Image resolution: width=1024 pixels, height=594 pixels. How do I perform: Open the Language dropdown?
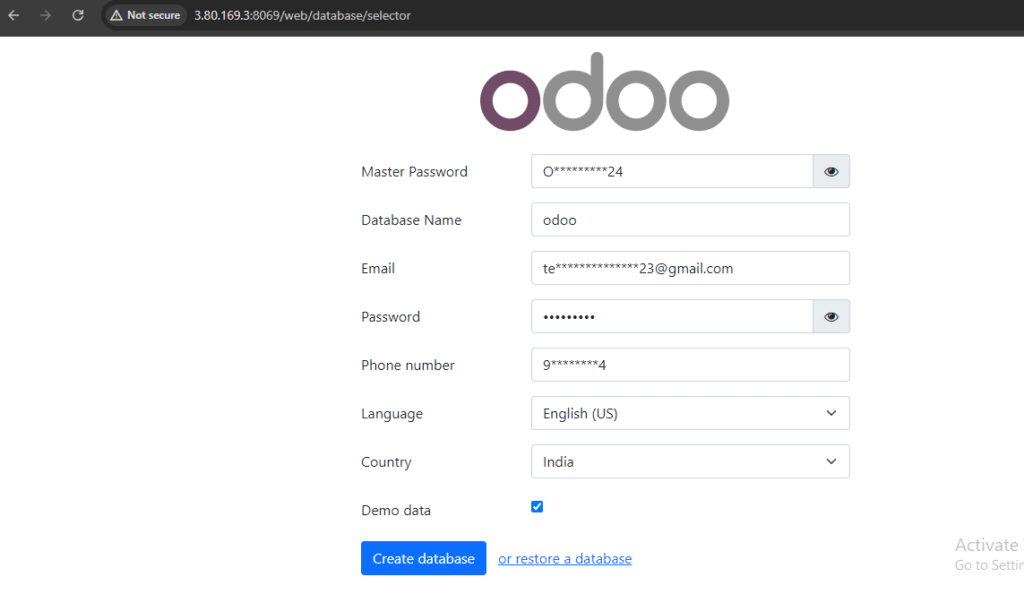[690, 413]
